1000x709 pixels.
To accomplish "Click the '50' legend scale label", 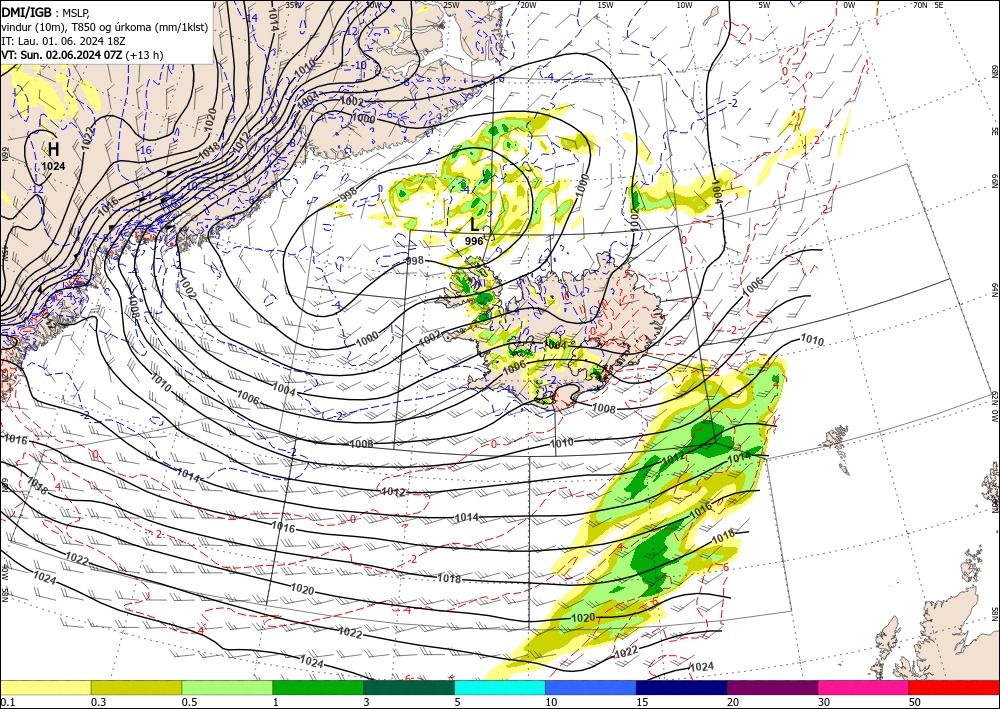I will coord(915,702).
